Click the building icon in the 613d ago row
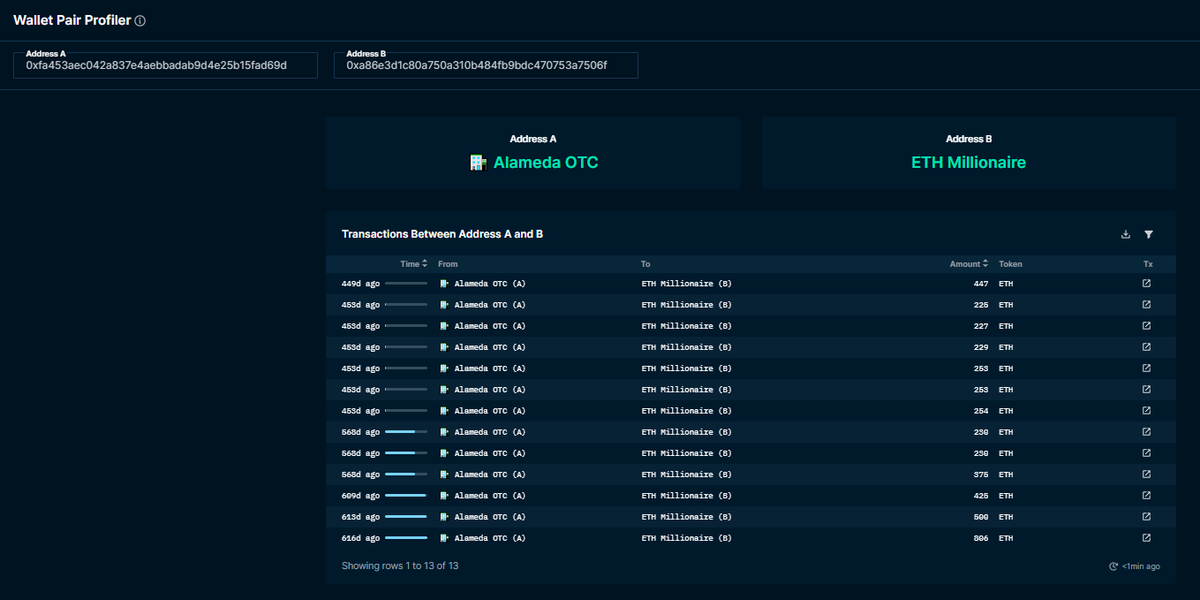The height and width of the screenshot is (600, 1200). point(445,517)
